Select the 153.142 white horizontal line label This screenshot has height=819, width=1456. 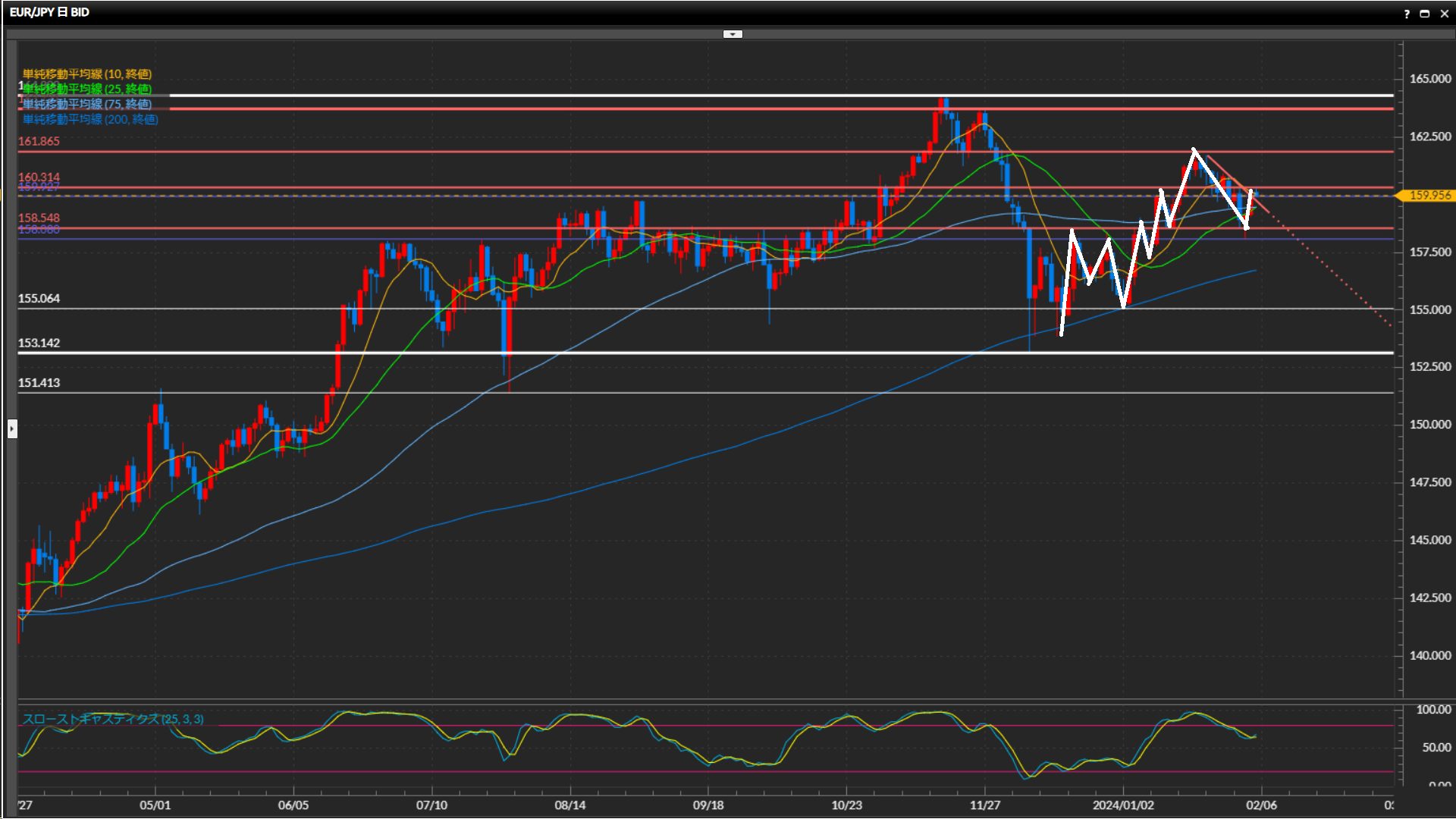coord(39,343)
